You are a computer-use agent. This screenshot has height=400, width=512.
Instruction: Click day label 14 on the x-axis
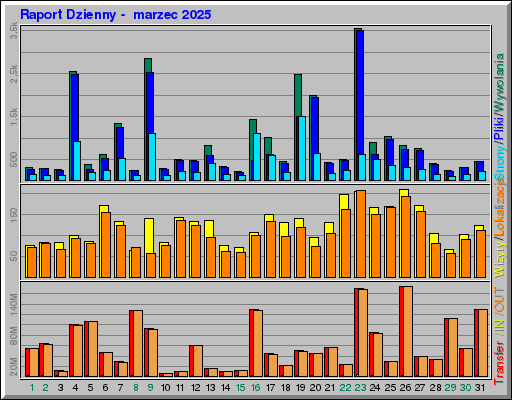[226, 388]
